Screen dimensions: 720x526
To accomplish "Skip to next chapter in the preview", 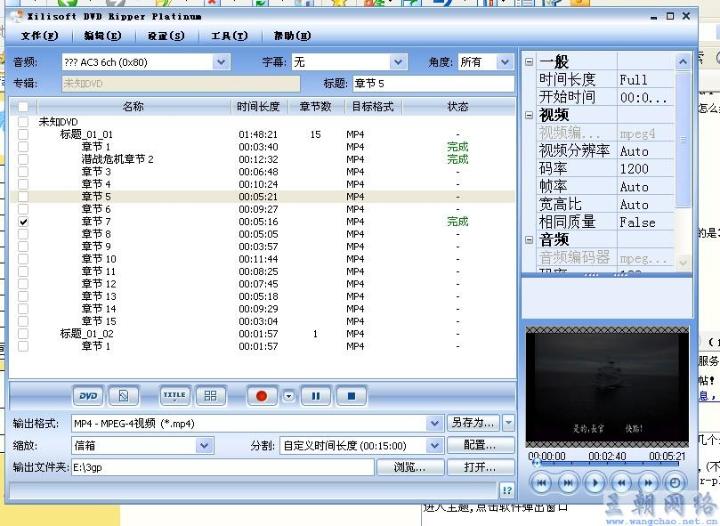I will click(568, 483).
